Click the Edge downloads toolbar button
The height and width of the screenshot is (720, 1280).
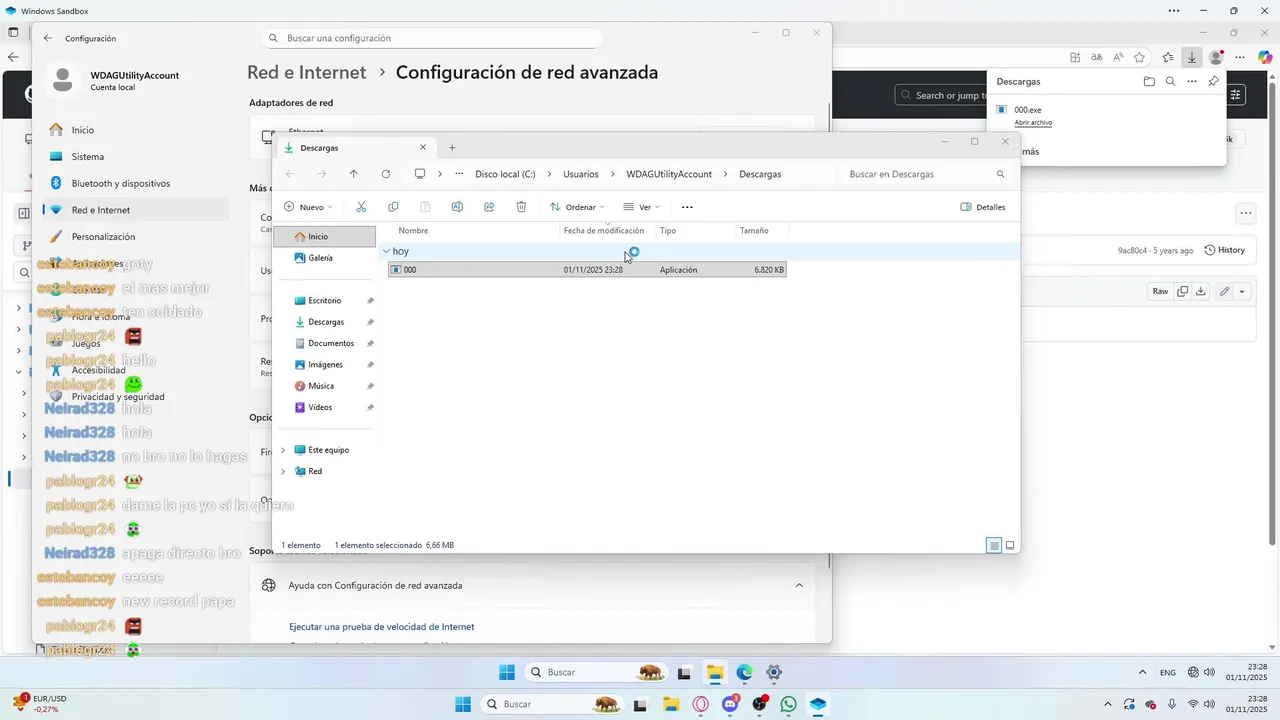[1192, 57]
